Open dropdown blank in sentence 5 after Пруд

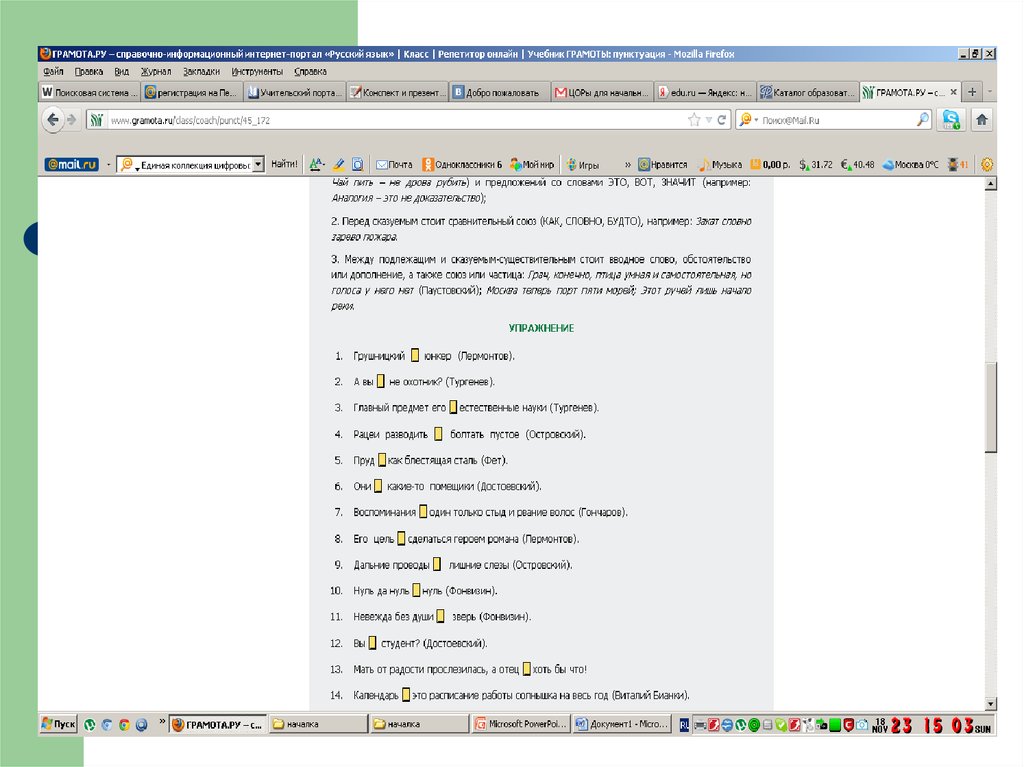pyautogui.click(x=381, y=460)
